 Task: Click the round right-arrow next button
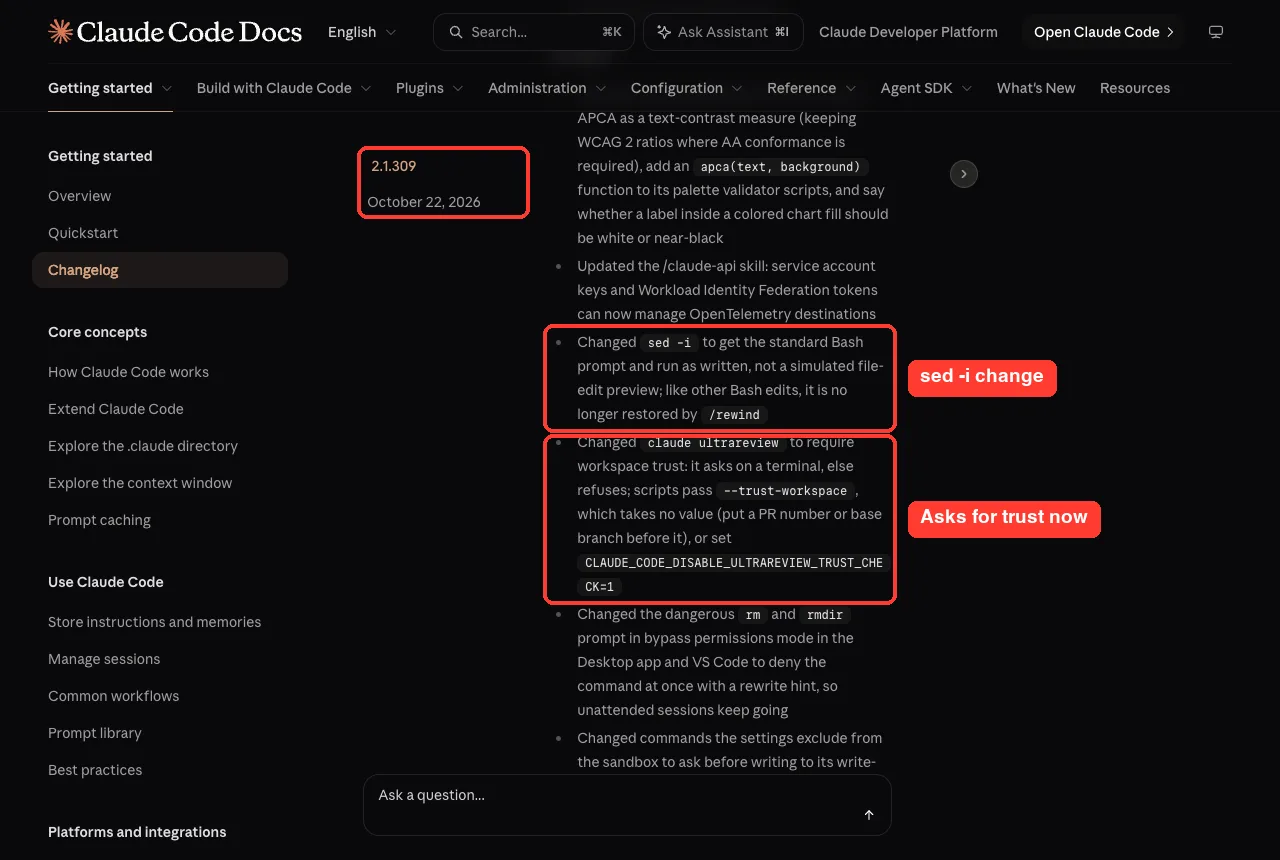(x=963, y=174)
